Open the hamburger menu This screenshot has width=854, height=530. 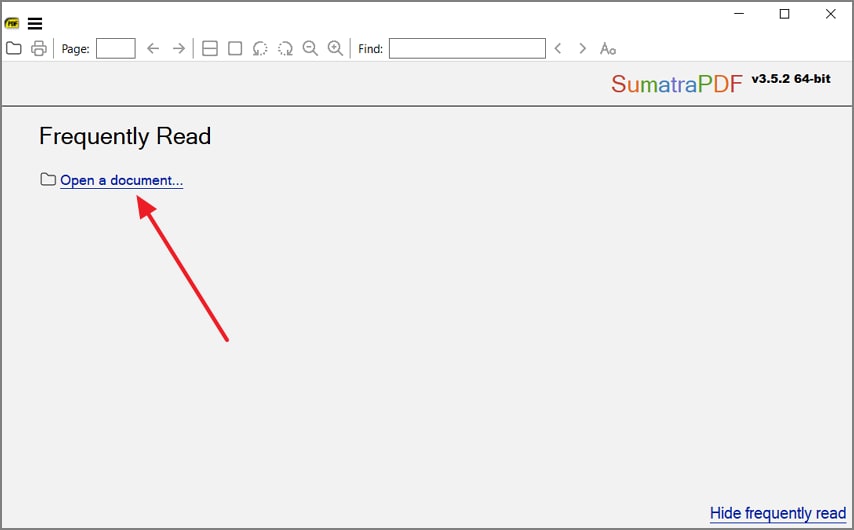(x=35, y=23)
